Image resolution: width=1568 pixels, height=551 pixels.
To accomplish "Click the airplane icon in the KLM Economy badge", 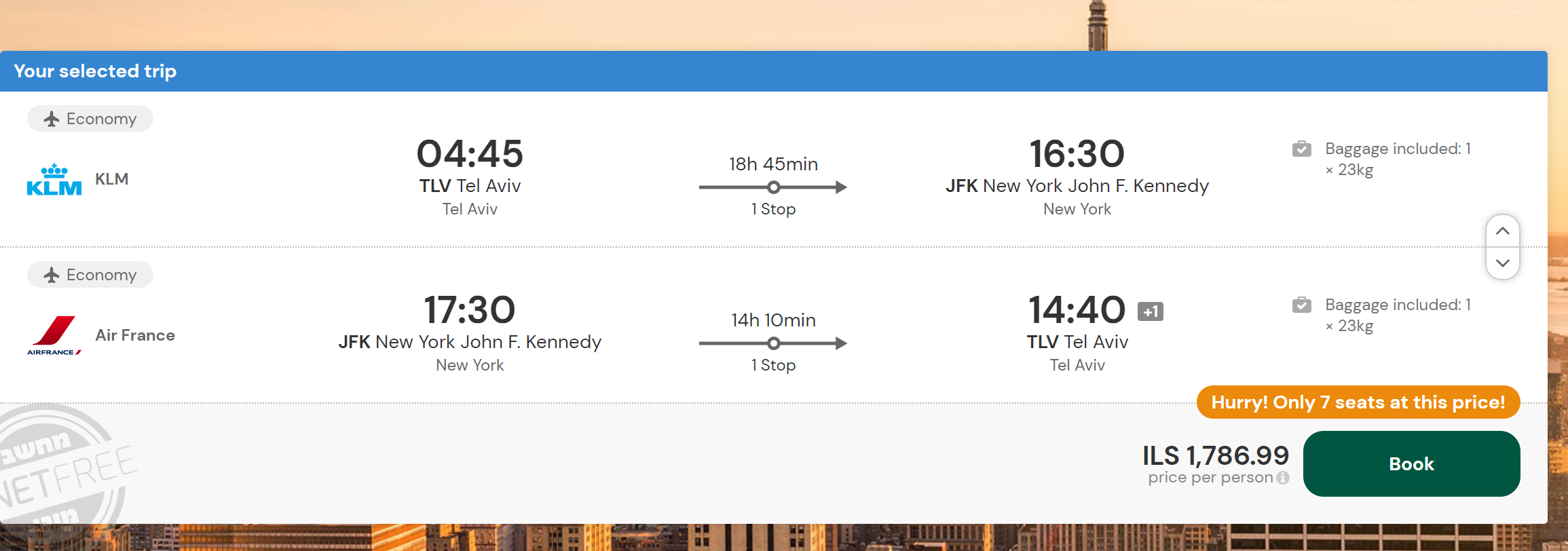I will tap(52, 119).
